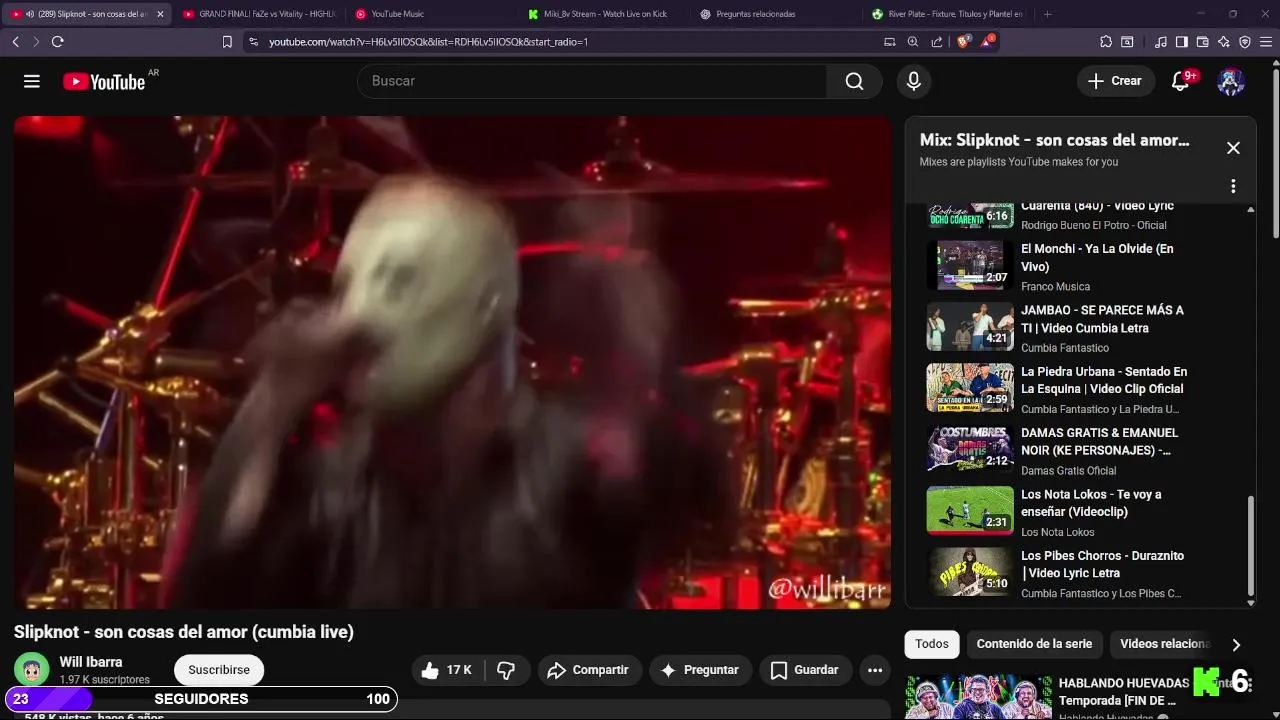This screenshot has width=1280, height=720.
Task: Close the Mix playlist panel
Action: tap(1233, 148)
